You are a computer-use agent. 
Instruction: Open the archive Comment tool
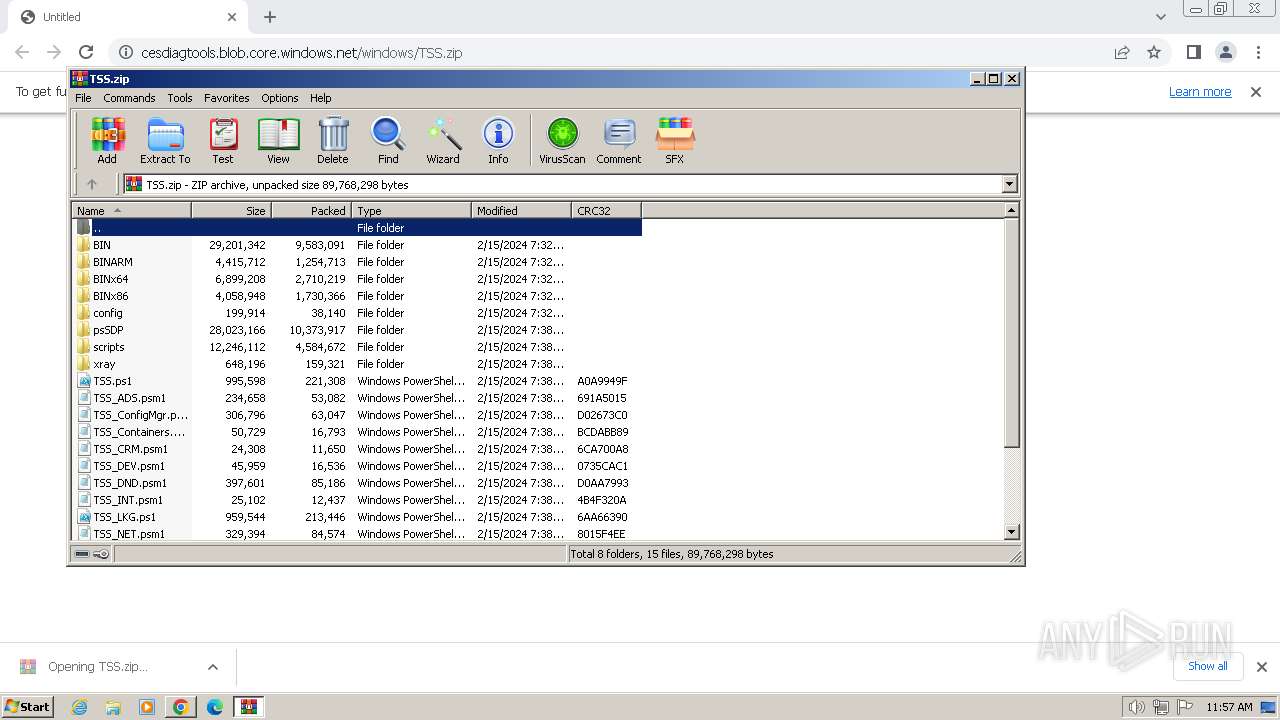(619, 140)
